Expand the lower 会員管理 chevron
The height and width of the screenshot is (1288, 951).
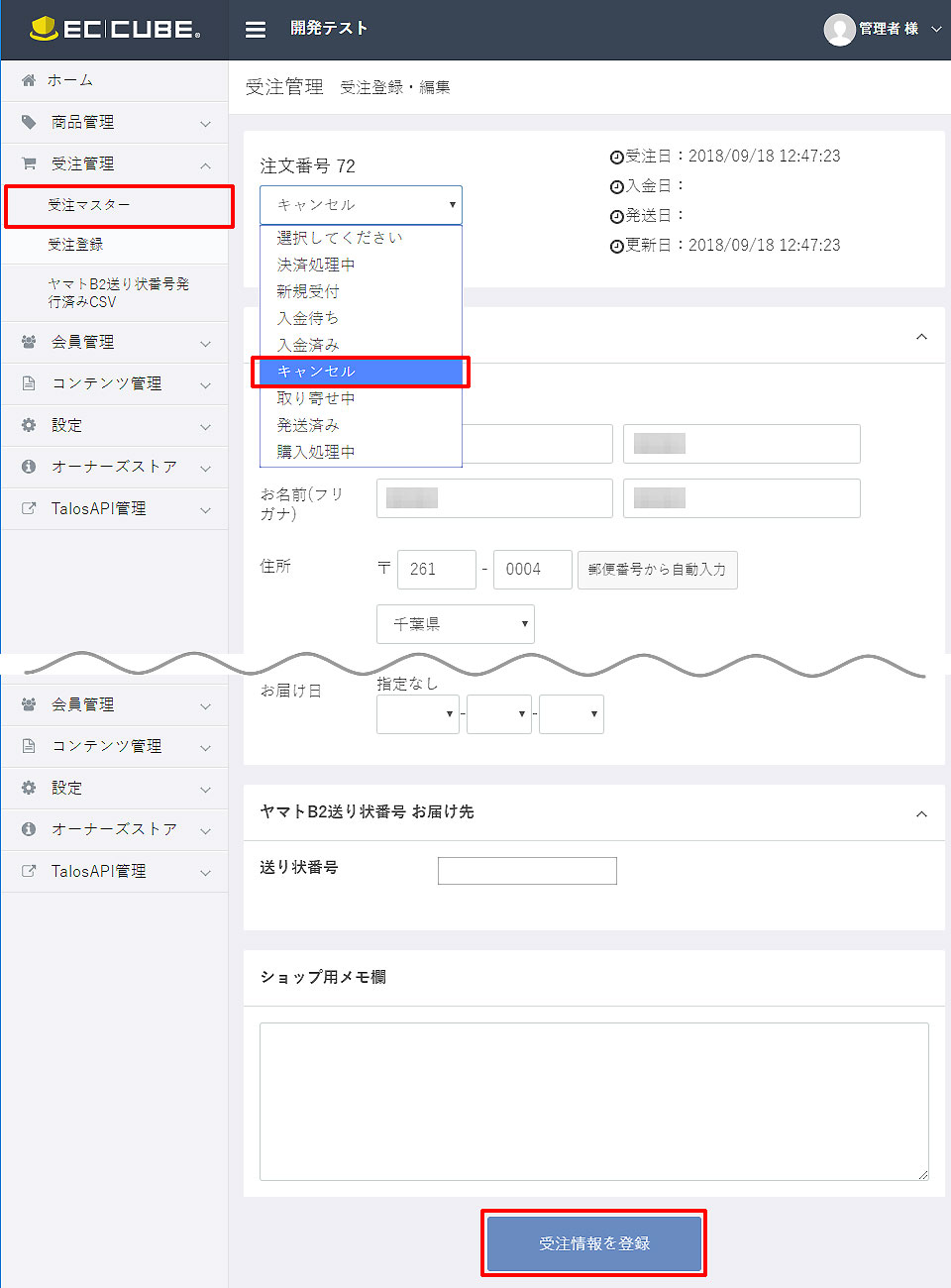(205, 706)
